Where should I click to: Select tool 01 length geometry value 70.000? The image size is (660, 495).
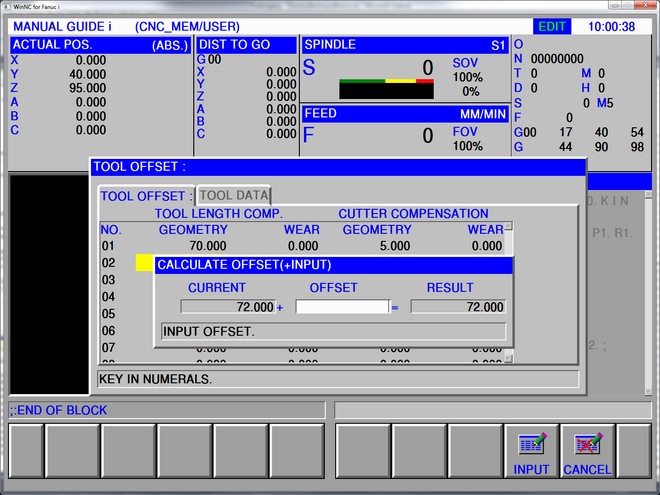pos(206,246)
